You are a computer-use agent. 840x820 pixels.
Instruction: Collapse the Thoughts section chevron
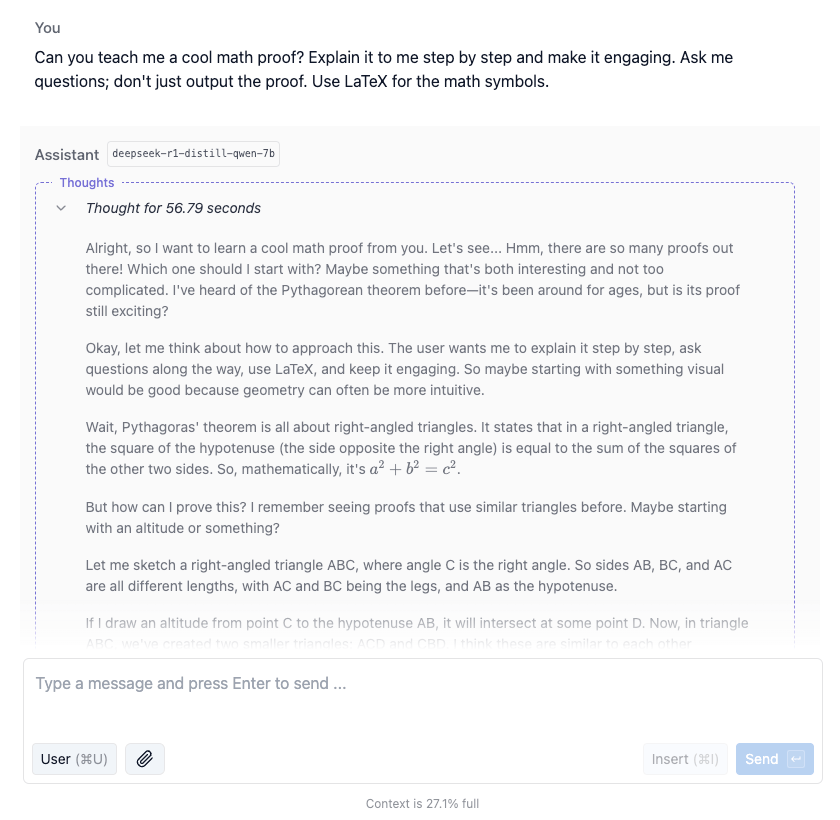62,208
